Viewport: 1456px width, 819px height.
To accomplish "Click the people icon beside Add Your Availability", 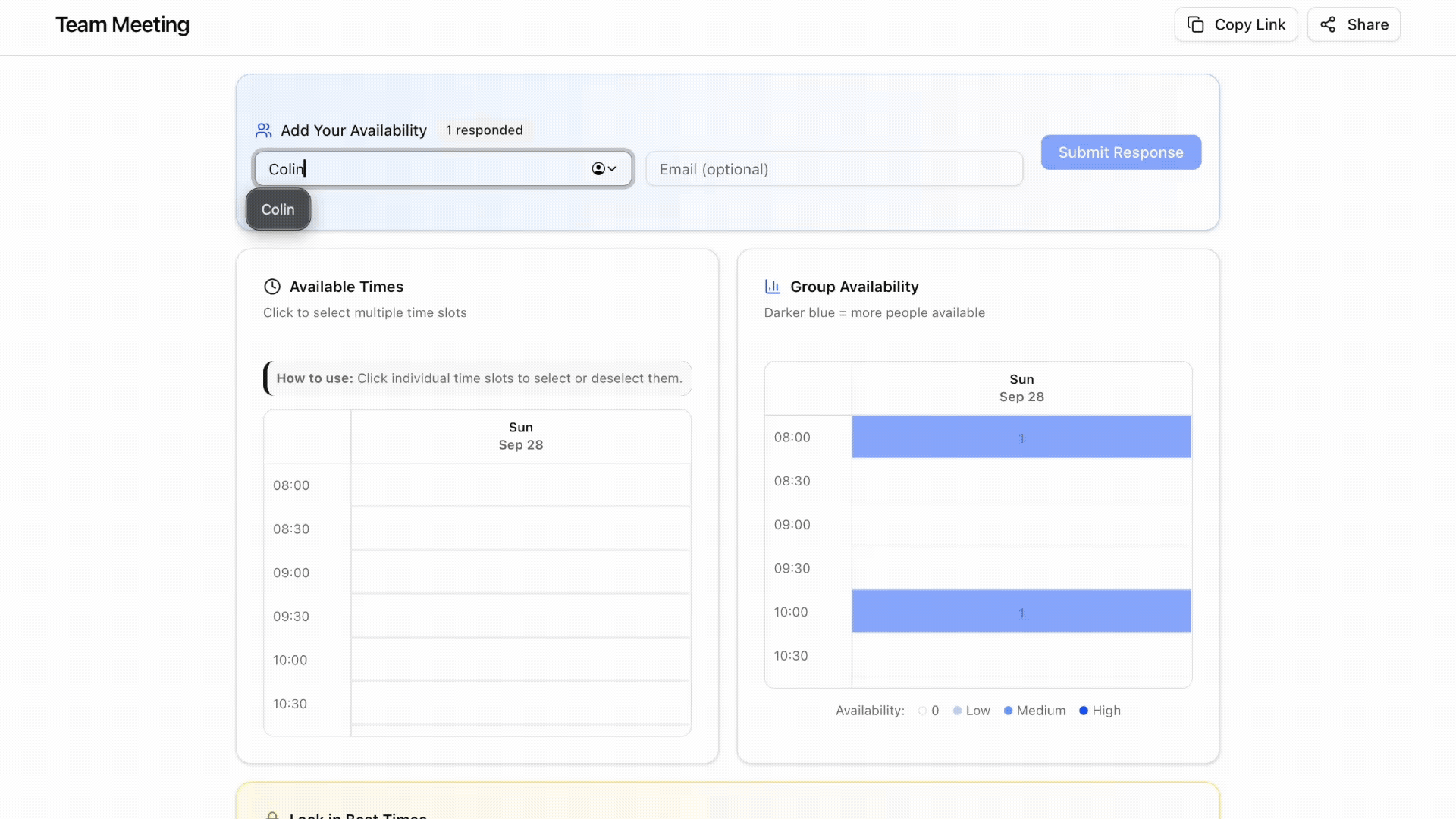I will [263, 130].
